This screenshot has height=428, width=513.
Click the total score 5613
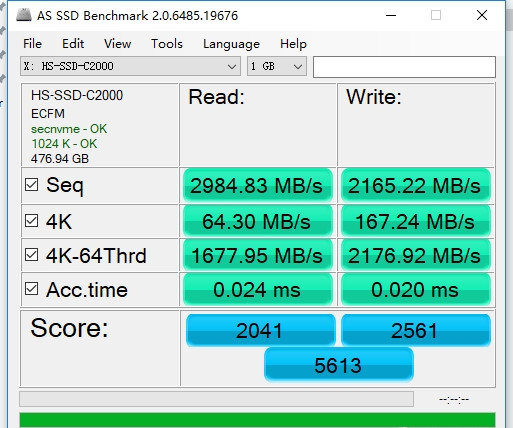pos(339,365)
